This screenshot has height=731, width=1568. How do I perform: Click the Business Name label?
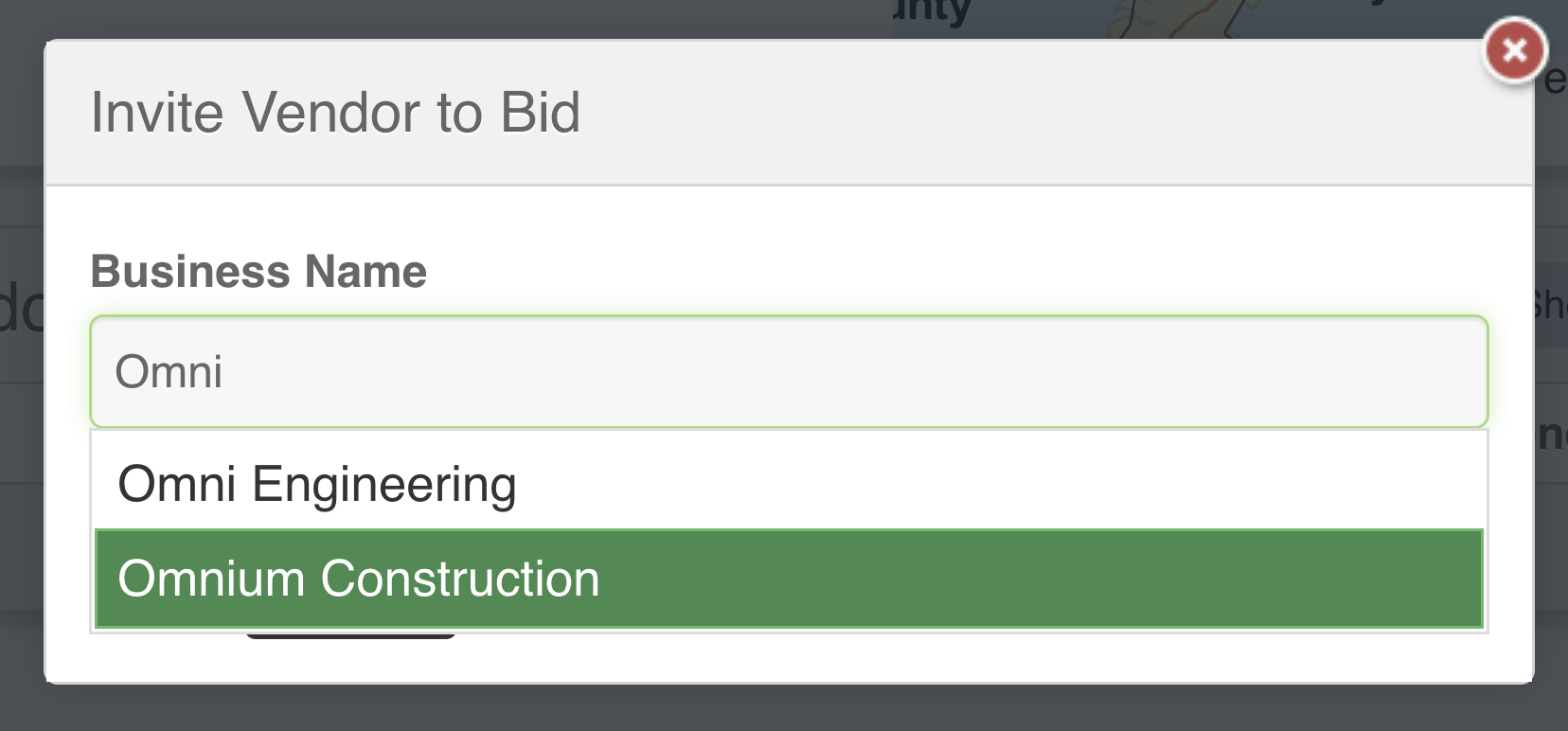pos(258,272)
